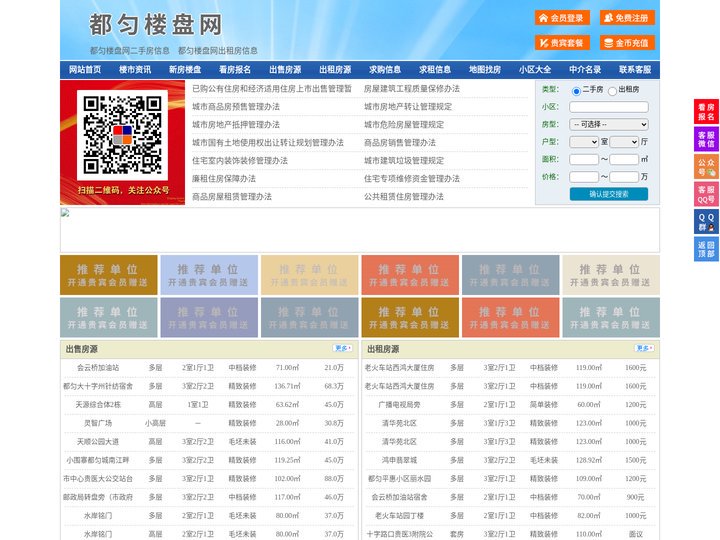The width and height of the screenshot is (720, 540).
Task: Open sale listing 都匀大十字州针纺宿舍
Action: pos(98,386)
